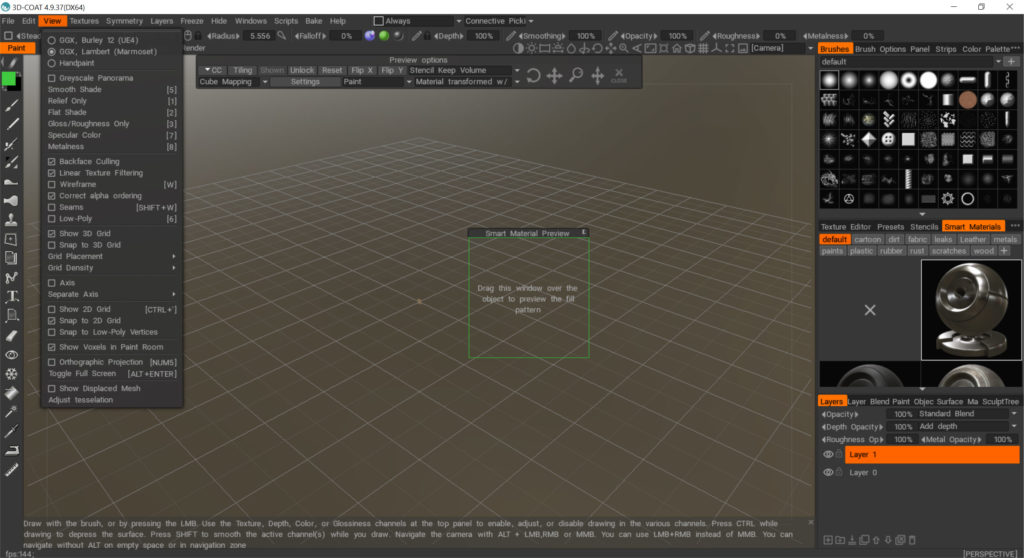Select the Eraser tool in left toolbar

11,335
